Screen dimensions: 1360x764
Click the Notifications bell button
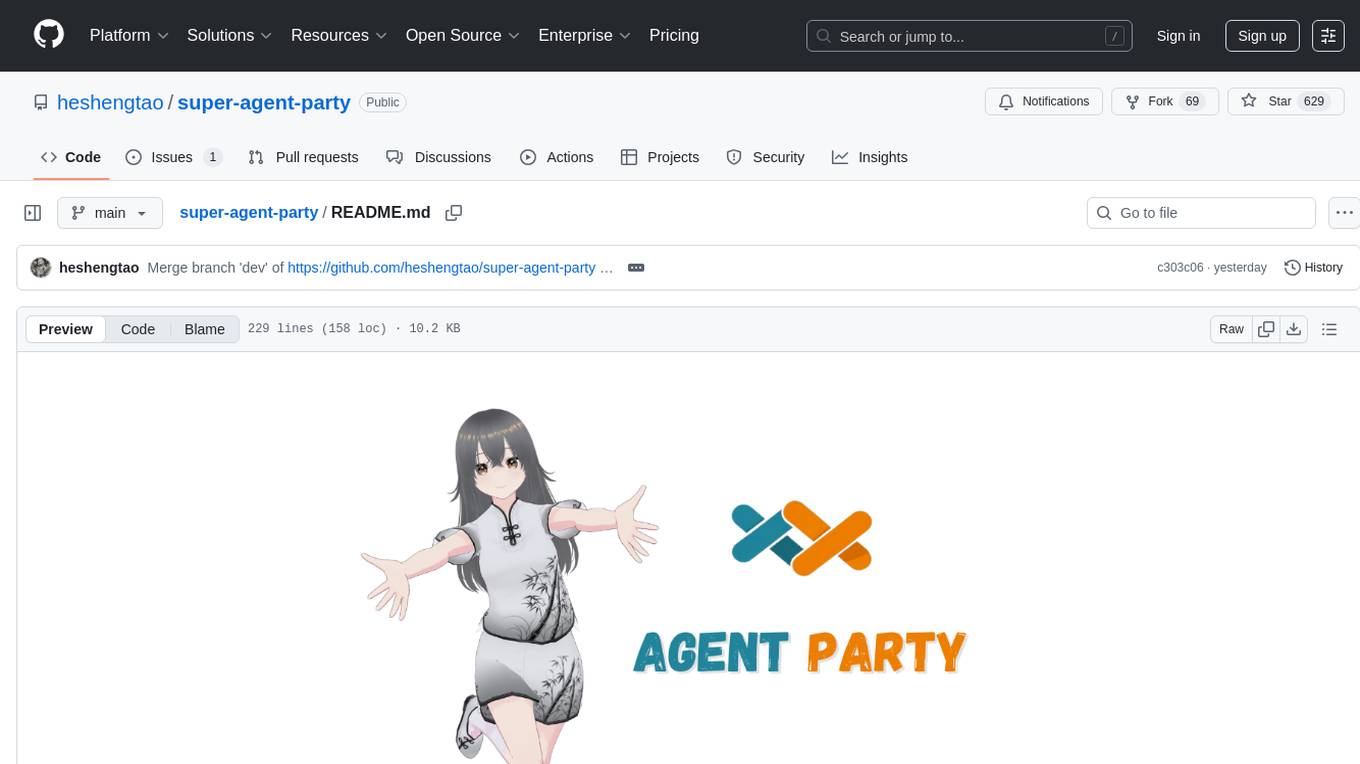click(1044, 102)
